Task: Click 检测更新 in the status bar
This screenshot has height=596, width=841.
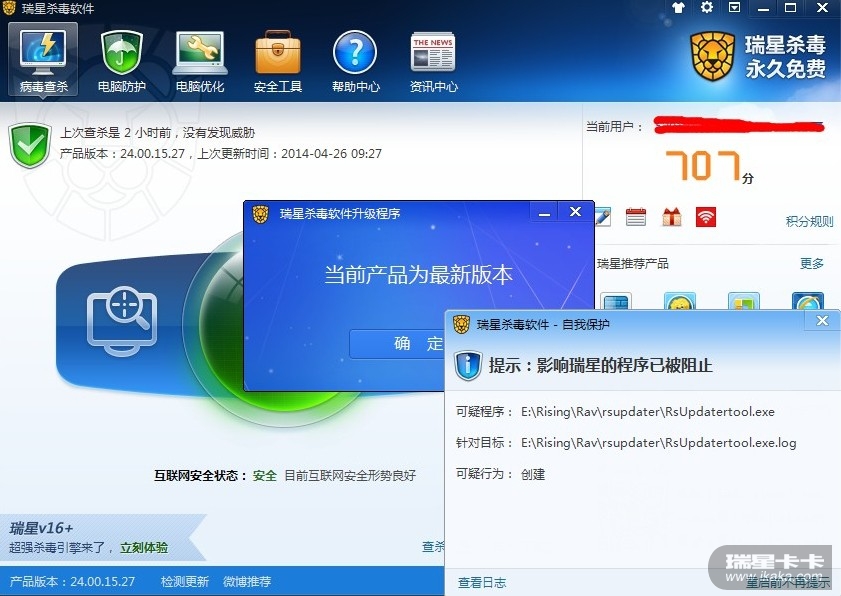Action: click(185, 582)
